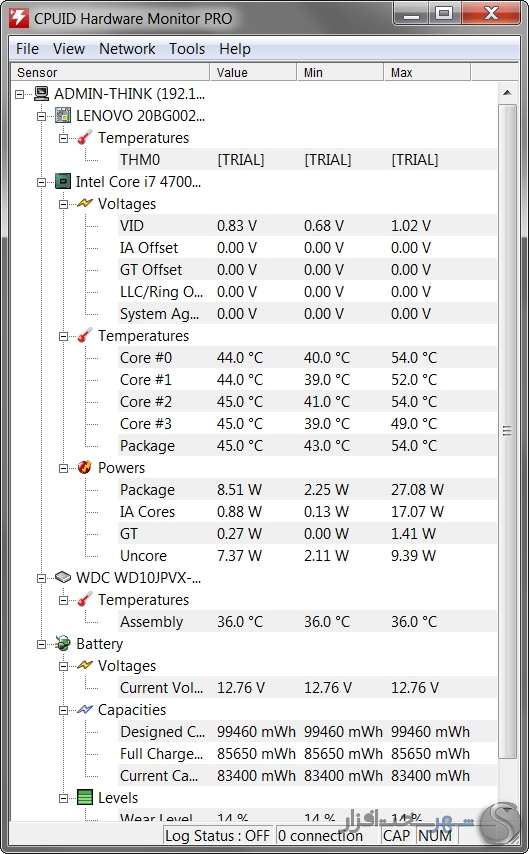Collapse the Battery Voltages group

64,666
